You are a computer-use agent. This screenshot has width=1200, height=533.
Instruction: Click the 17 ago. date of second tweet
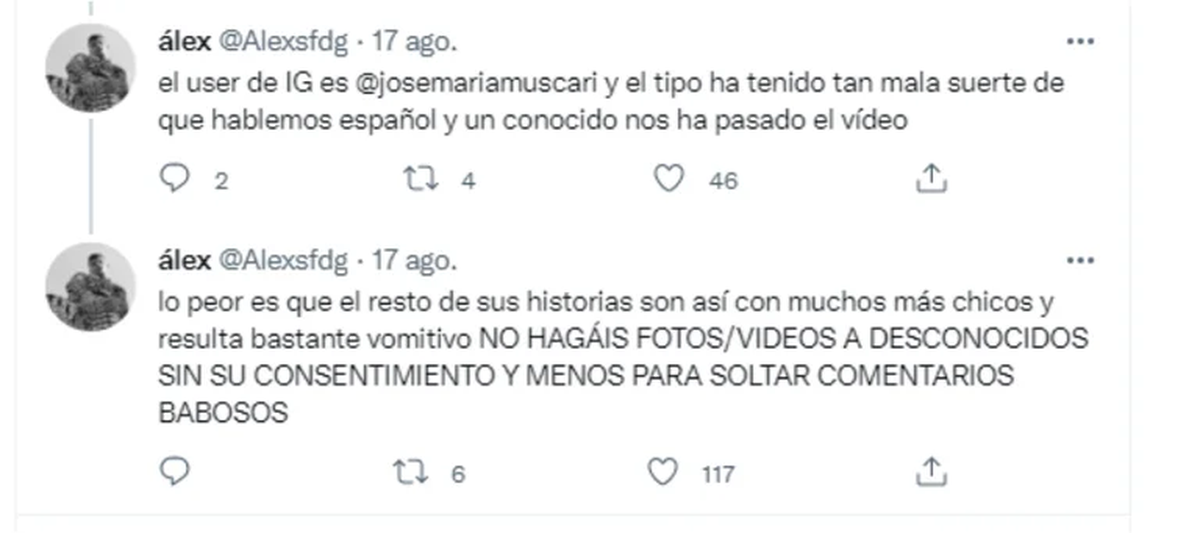point(415,261)
